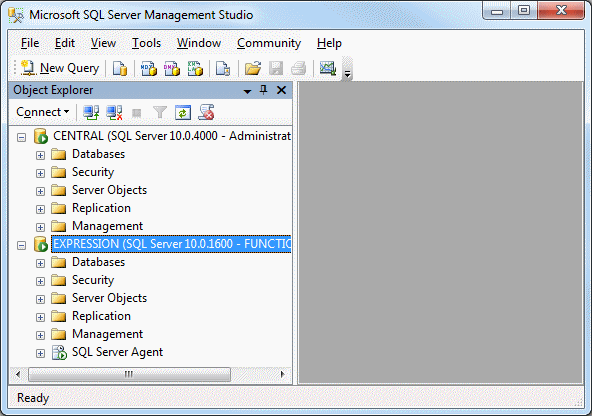The width and height of the screenshot is (592, 416).
Task: Select 'Databases' label under CENTRAL
Action: click(99, 154)
